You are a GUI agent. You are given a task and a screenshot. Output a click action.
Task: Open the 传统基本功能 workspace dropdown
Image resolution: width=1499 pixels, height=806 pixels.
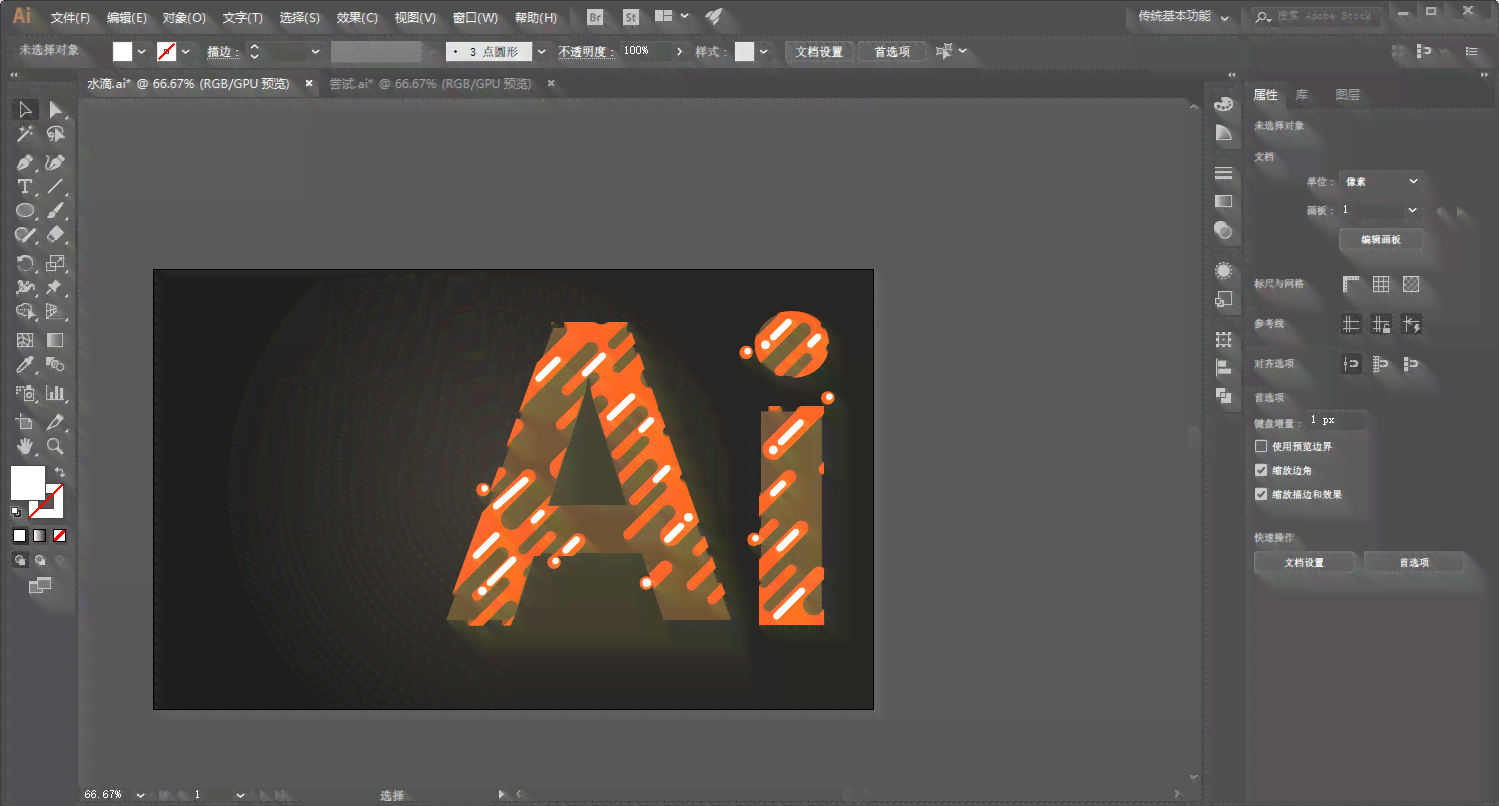pos(1184,17)
